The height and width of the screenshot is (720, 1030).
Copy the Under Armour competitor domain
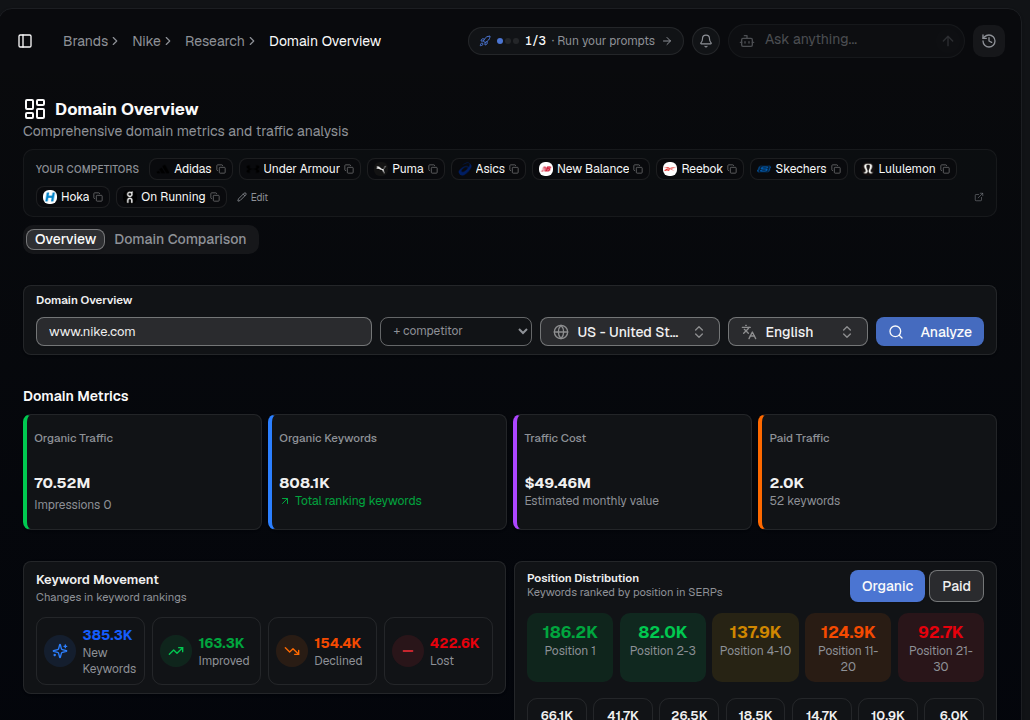coord(349,169)
